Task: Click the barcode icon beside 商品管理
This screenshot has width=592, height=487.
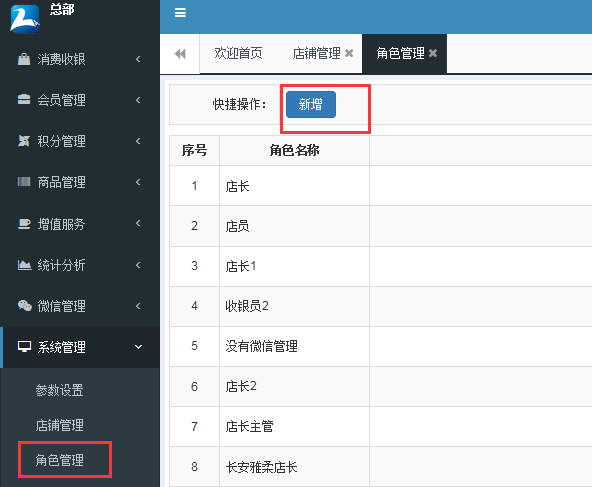Action: pos(24,182)
